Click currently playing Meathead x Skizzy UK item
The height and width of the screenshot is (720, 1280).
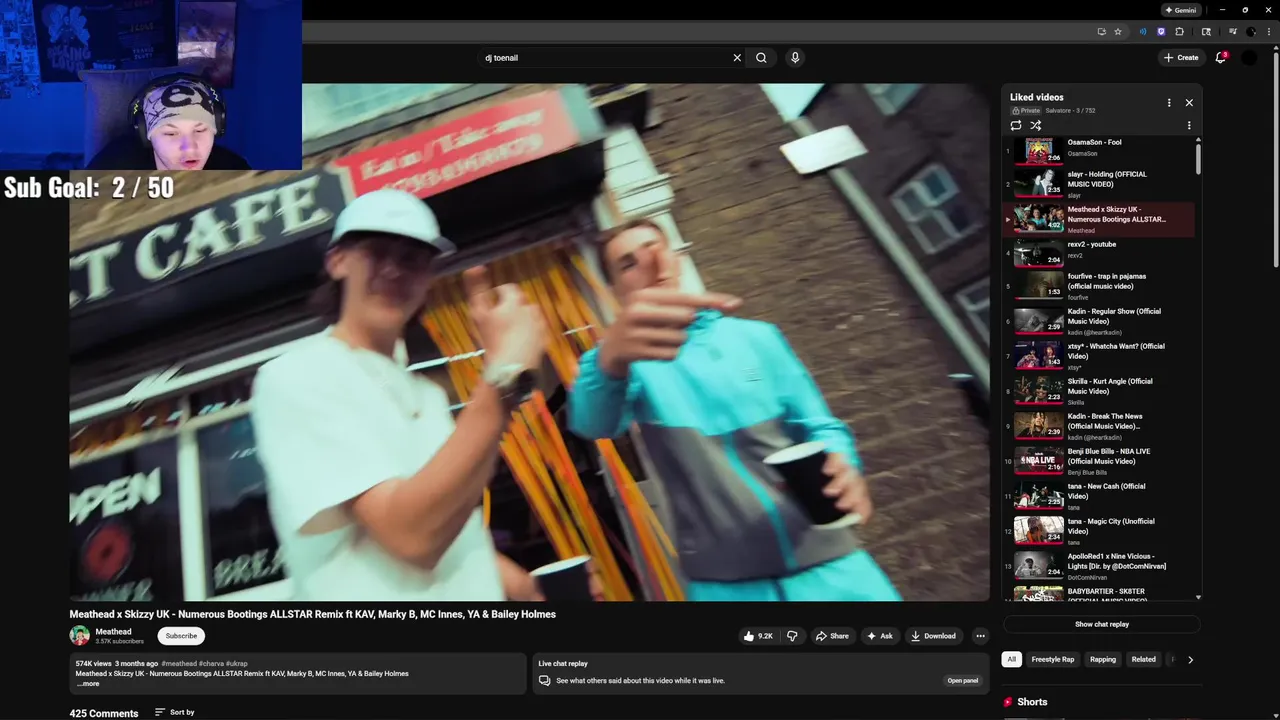click(1100, 219)
